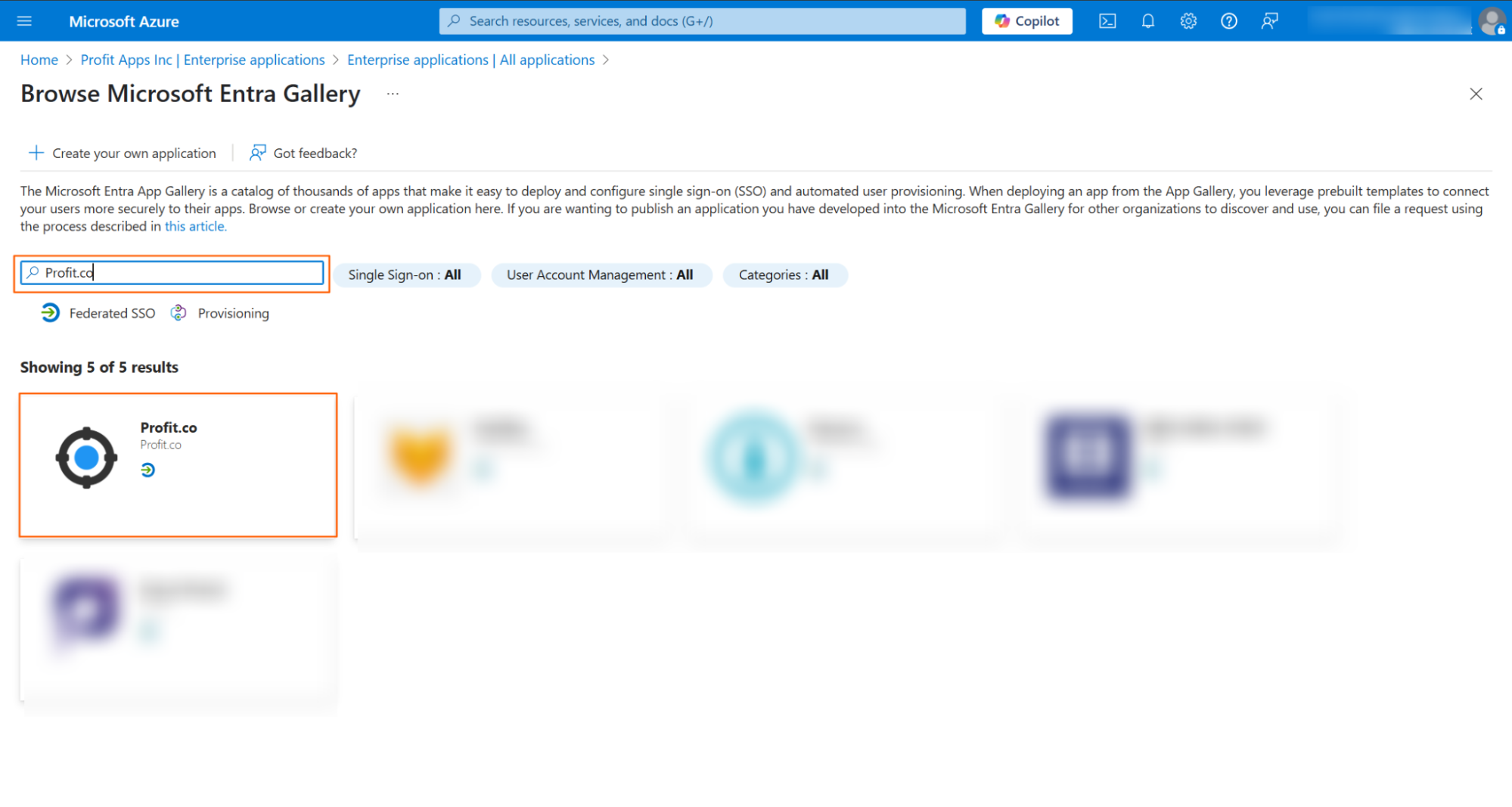Open the Azure portal hamburger menu
This screenshot has height=807, width=1512.
[24, 21]
